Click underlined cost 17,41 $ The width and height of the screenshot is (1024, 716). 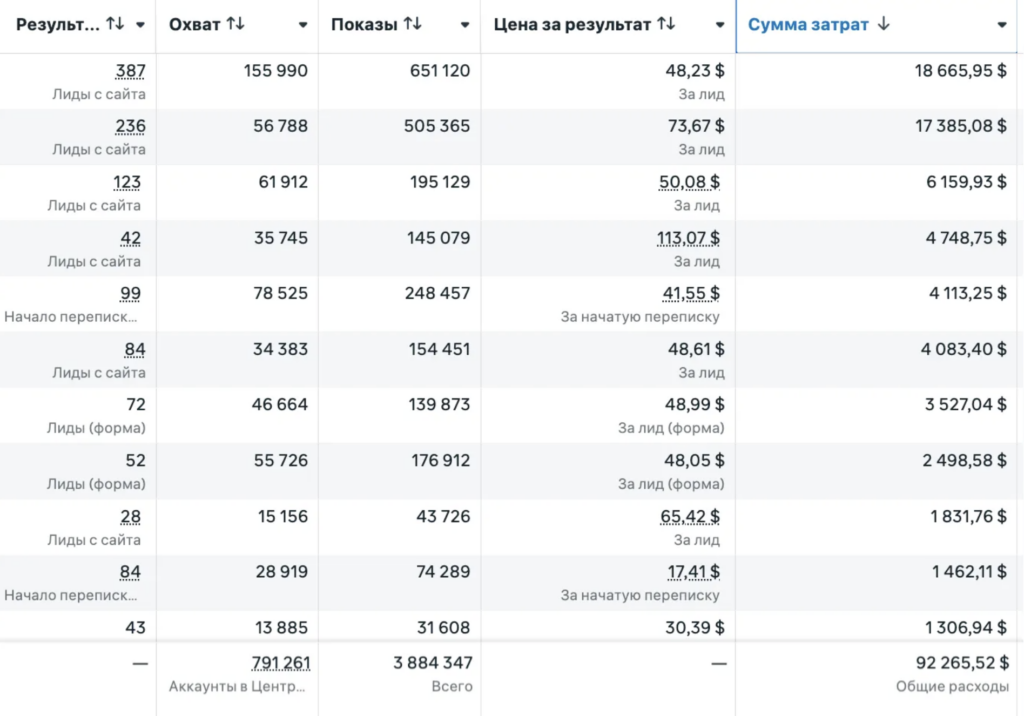pos(694,572)
